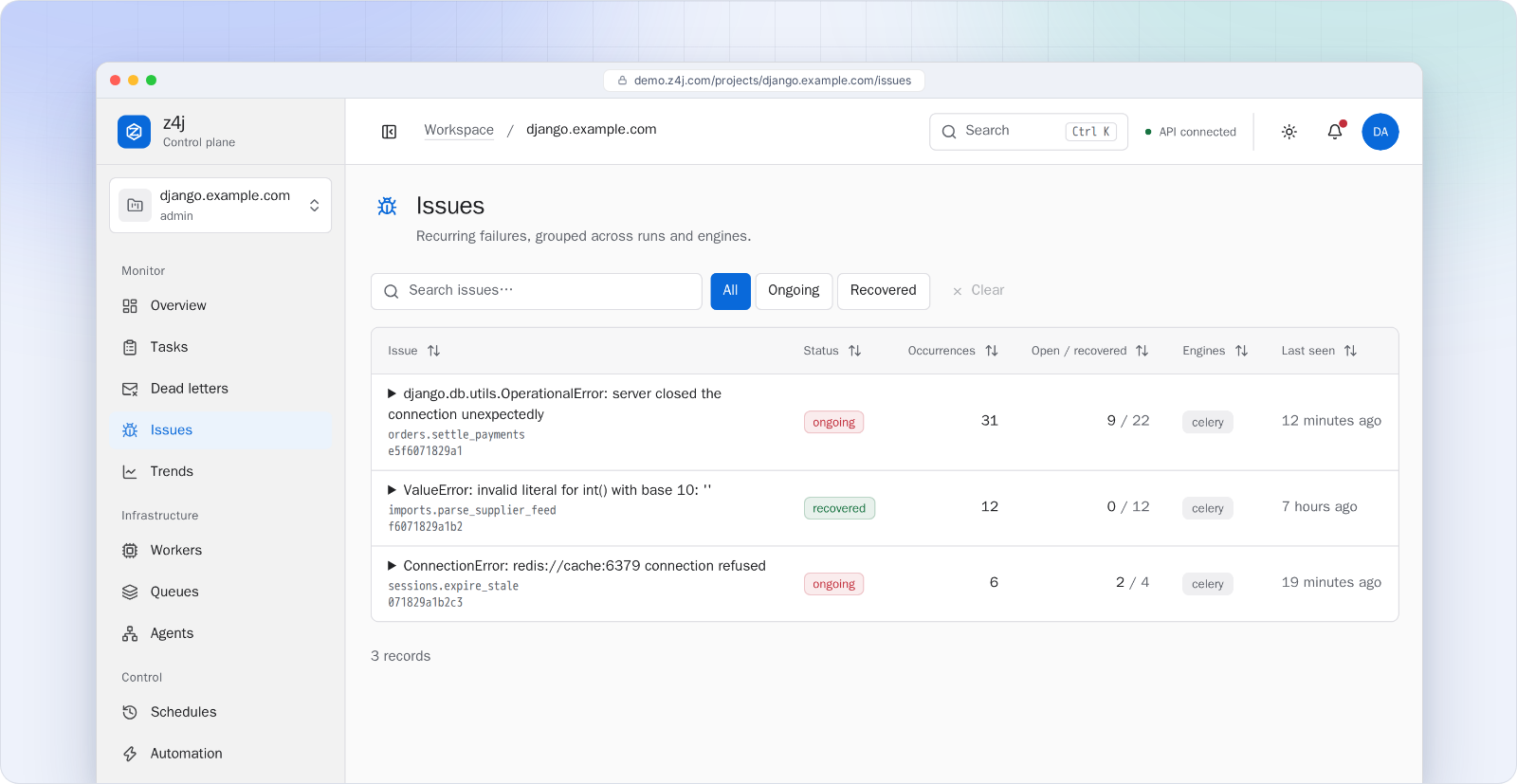
Task: Click ongoing badge on ConnectionError row
Action: click(833, 584)
